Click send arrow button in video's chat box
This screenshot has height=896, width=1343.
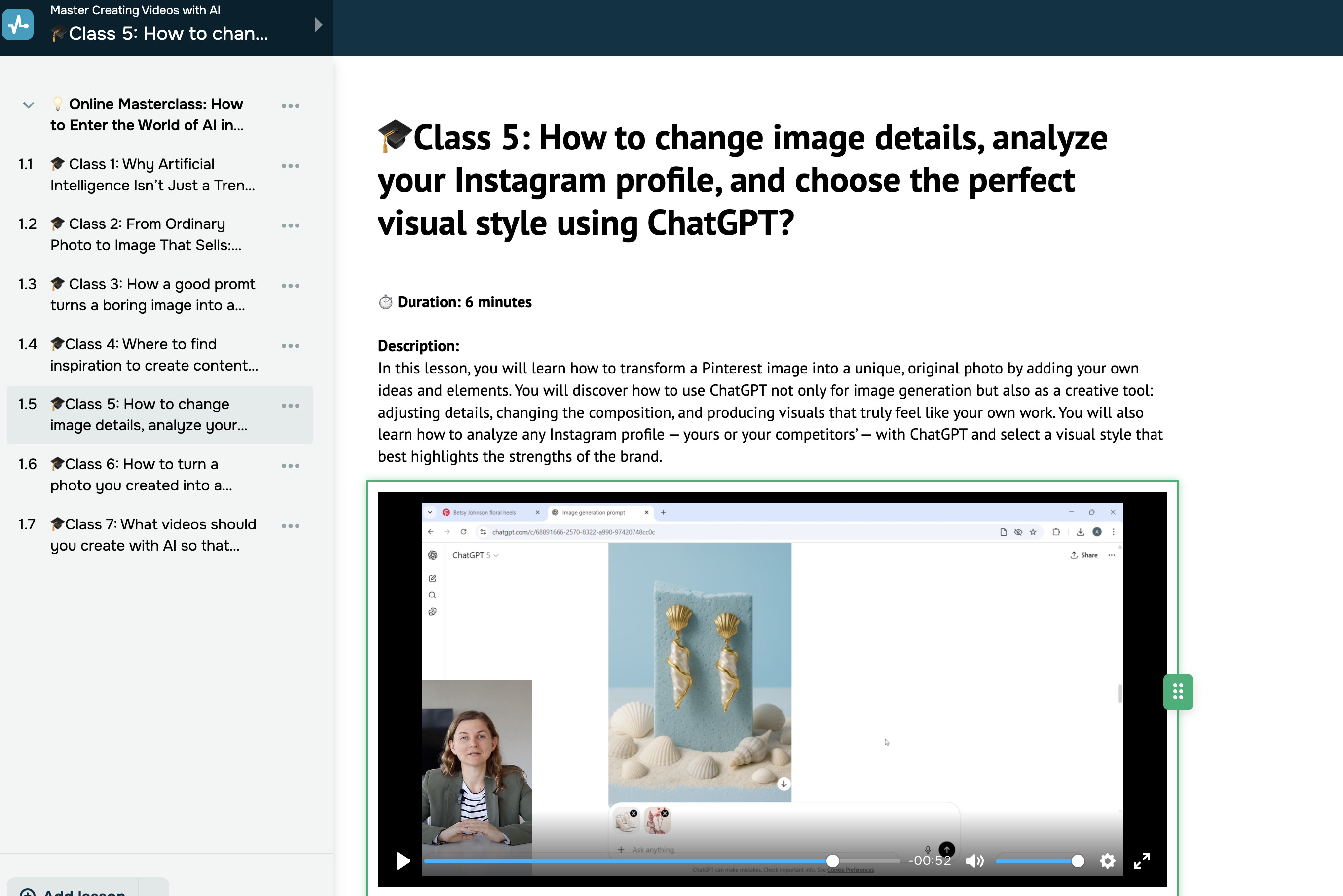946,849
